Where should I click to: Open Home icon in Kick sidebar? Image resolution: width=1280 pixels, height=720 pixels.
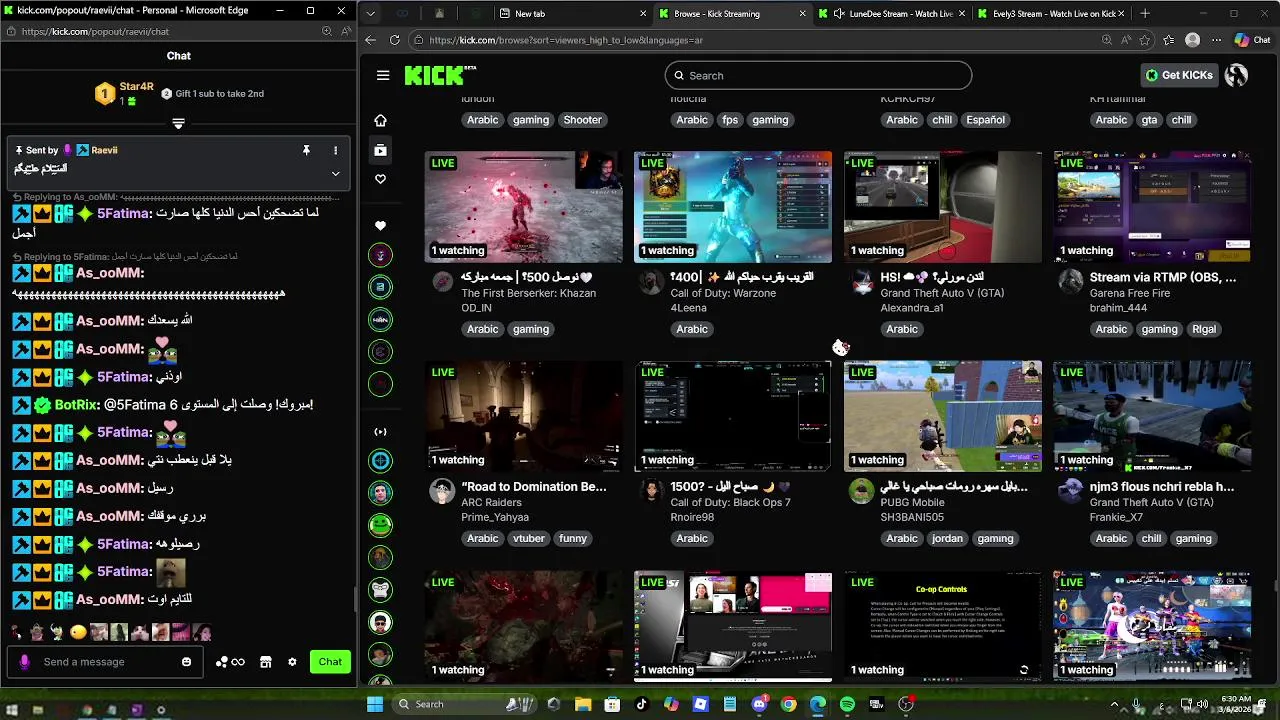click(x=380, y=120)
